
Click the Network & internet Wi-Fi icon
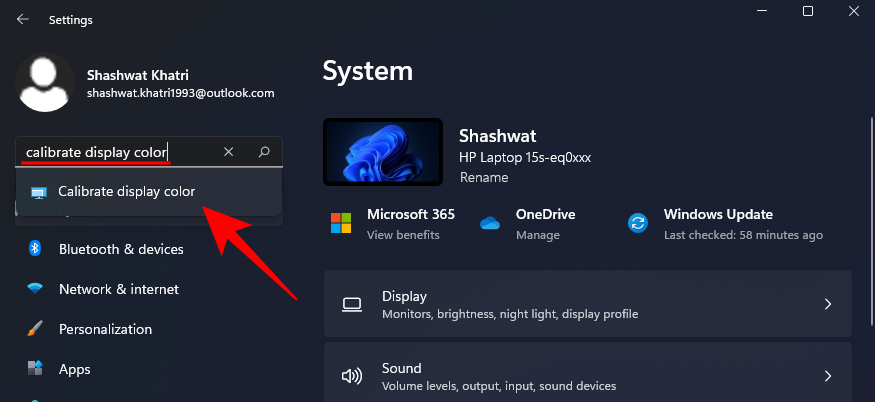point(36,289)
